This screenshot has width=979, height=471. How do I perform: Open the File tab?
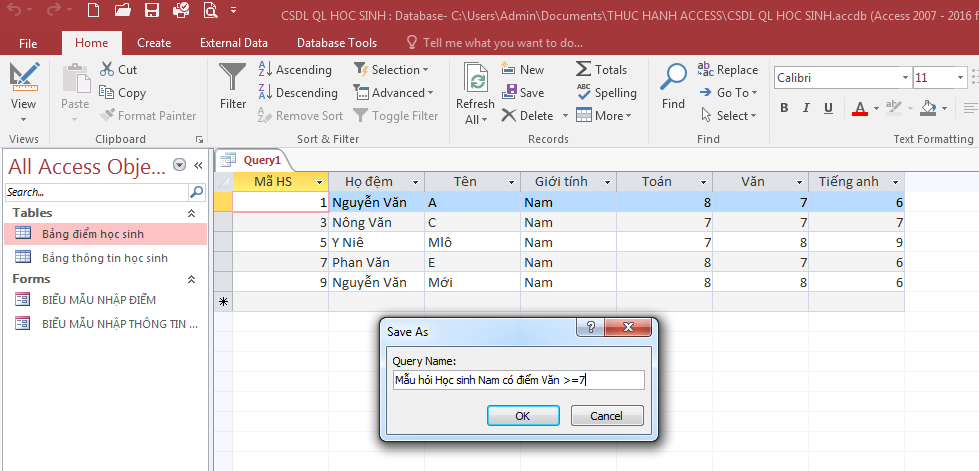tap(28, 43)
